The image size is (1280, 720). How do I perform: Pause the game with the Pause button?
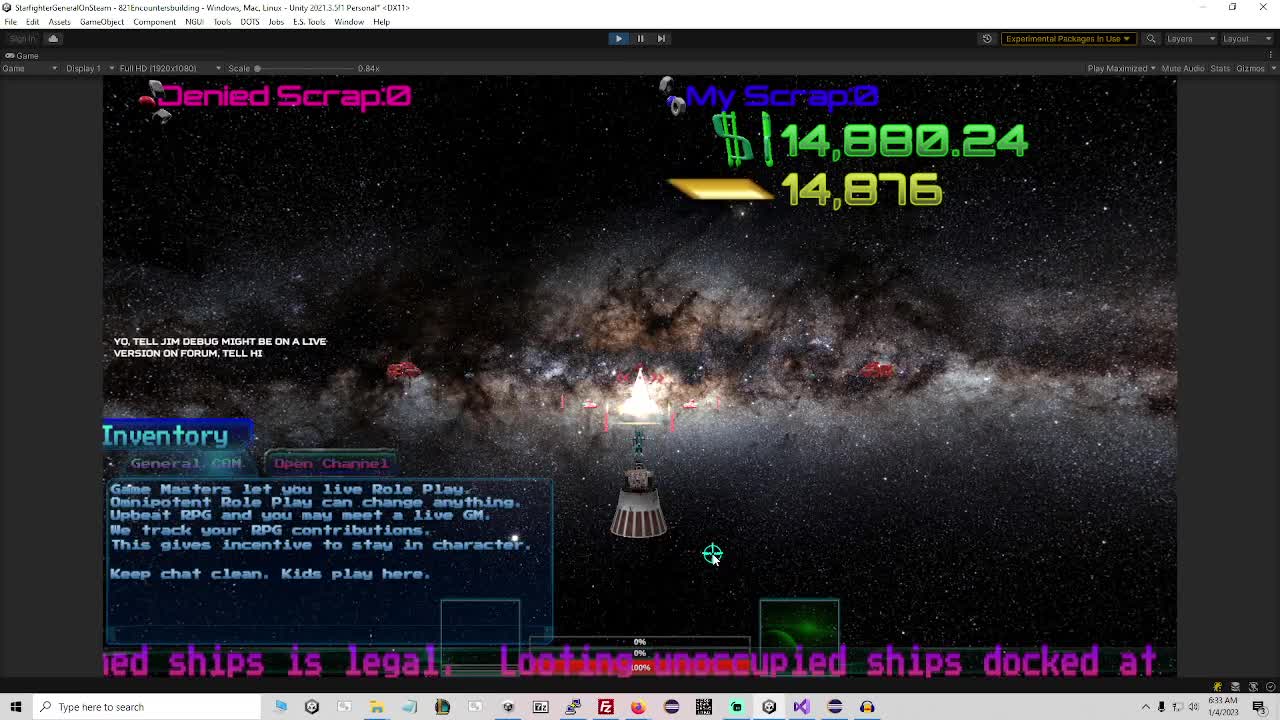point(640,38)
